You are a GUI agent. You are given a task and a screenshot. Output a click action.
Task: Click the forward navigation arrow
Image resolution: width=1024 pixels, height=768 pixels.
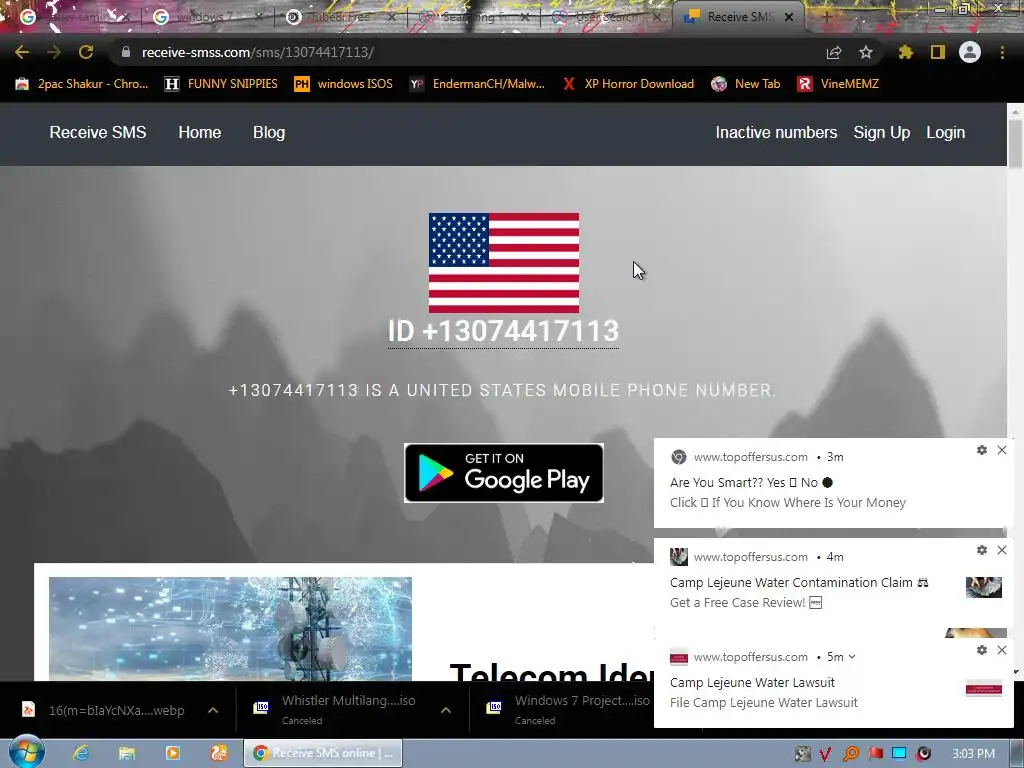[x=54, y=52]
